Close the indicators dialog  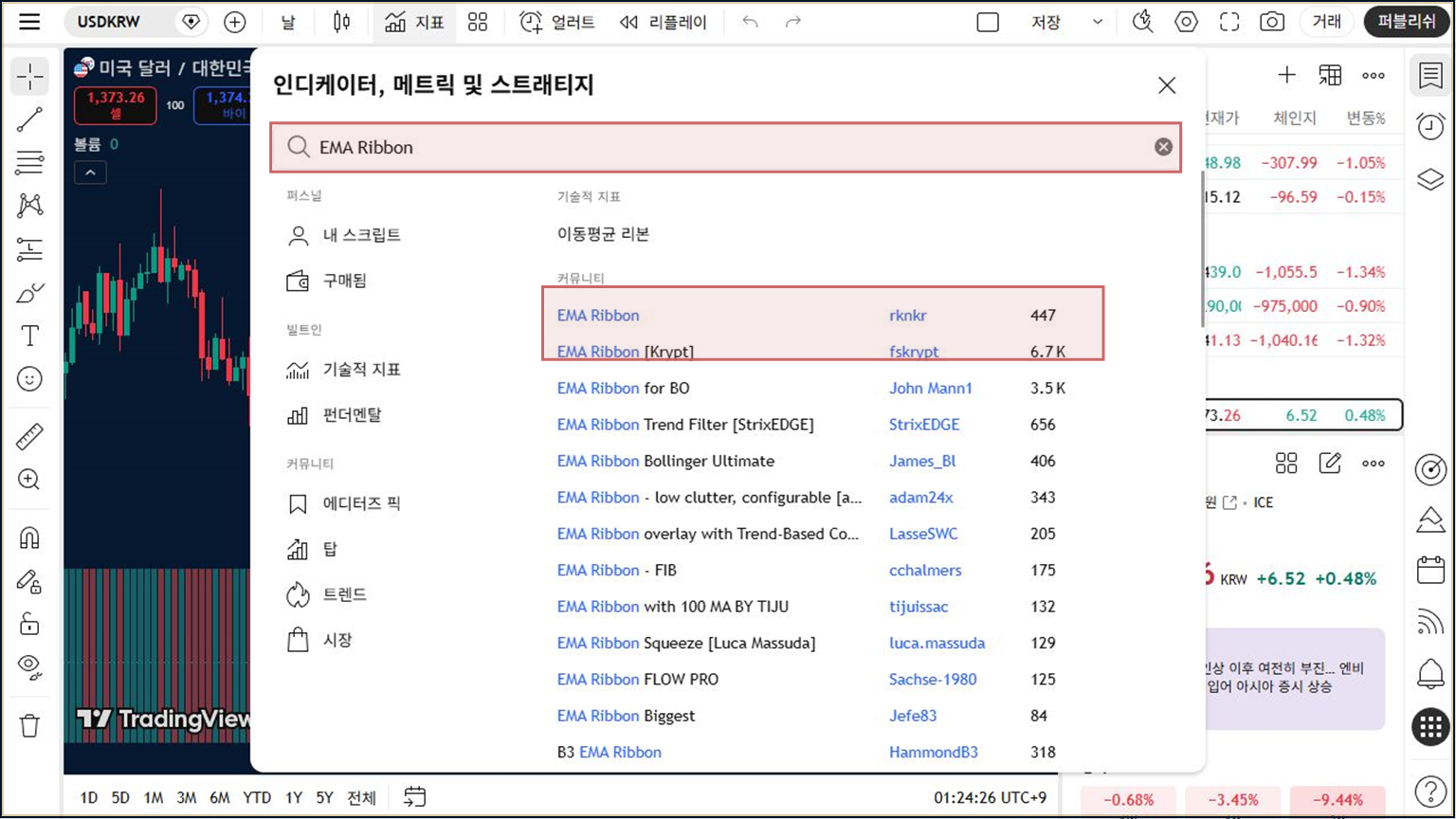[1167, 85]
